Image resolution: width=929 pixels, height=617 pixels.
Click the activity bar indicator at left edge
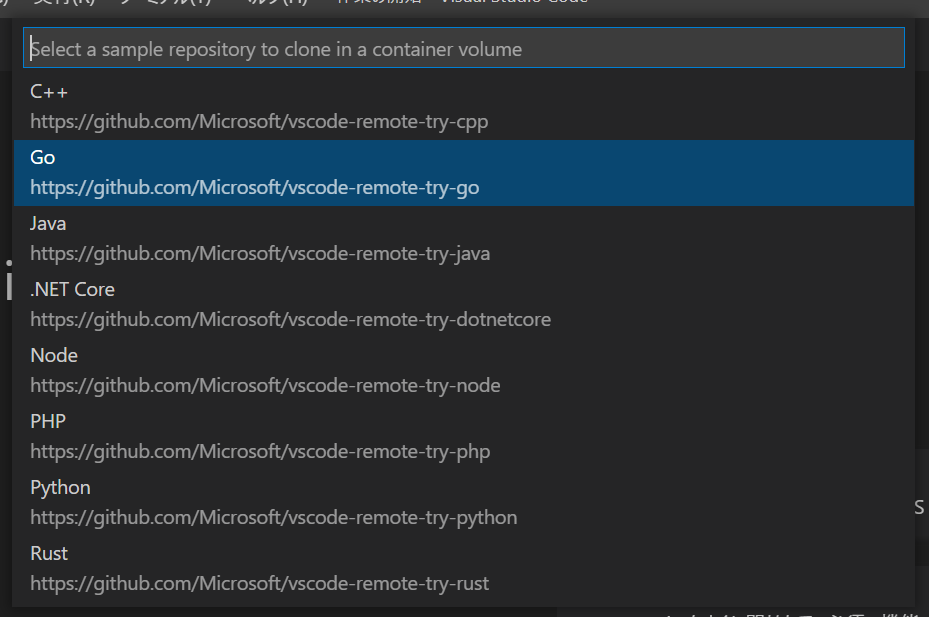pos(9,286)
